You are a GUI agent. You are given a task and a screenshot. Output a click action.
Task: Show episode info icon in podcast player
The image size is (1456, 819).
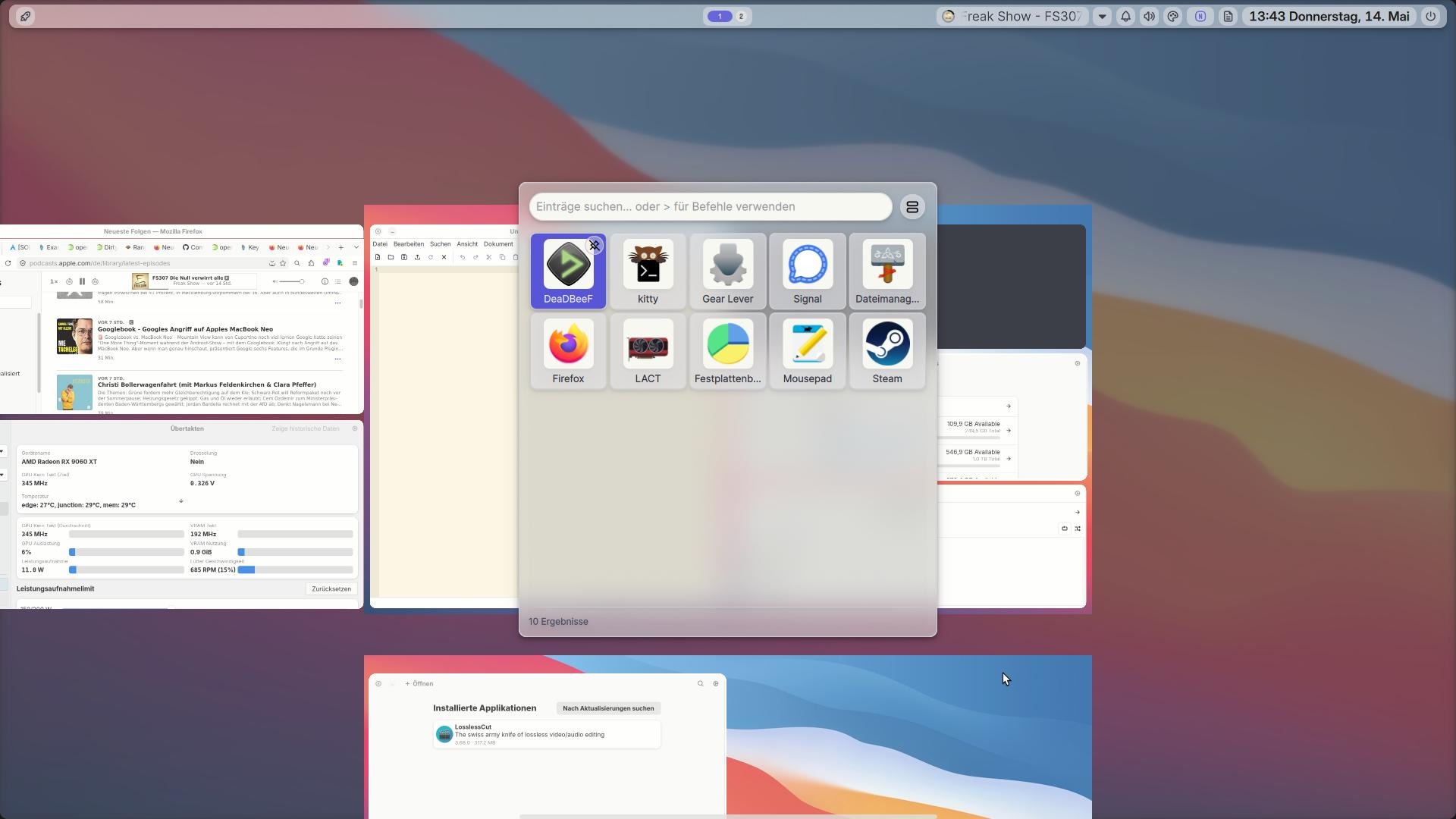(325, 281)
